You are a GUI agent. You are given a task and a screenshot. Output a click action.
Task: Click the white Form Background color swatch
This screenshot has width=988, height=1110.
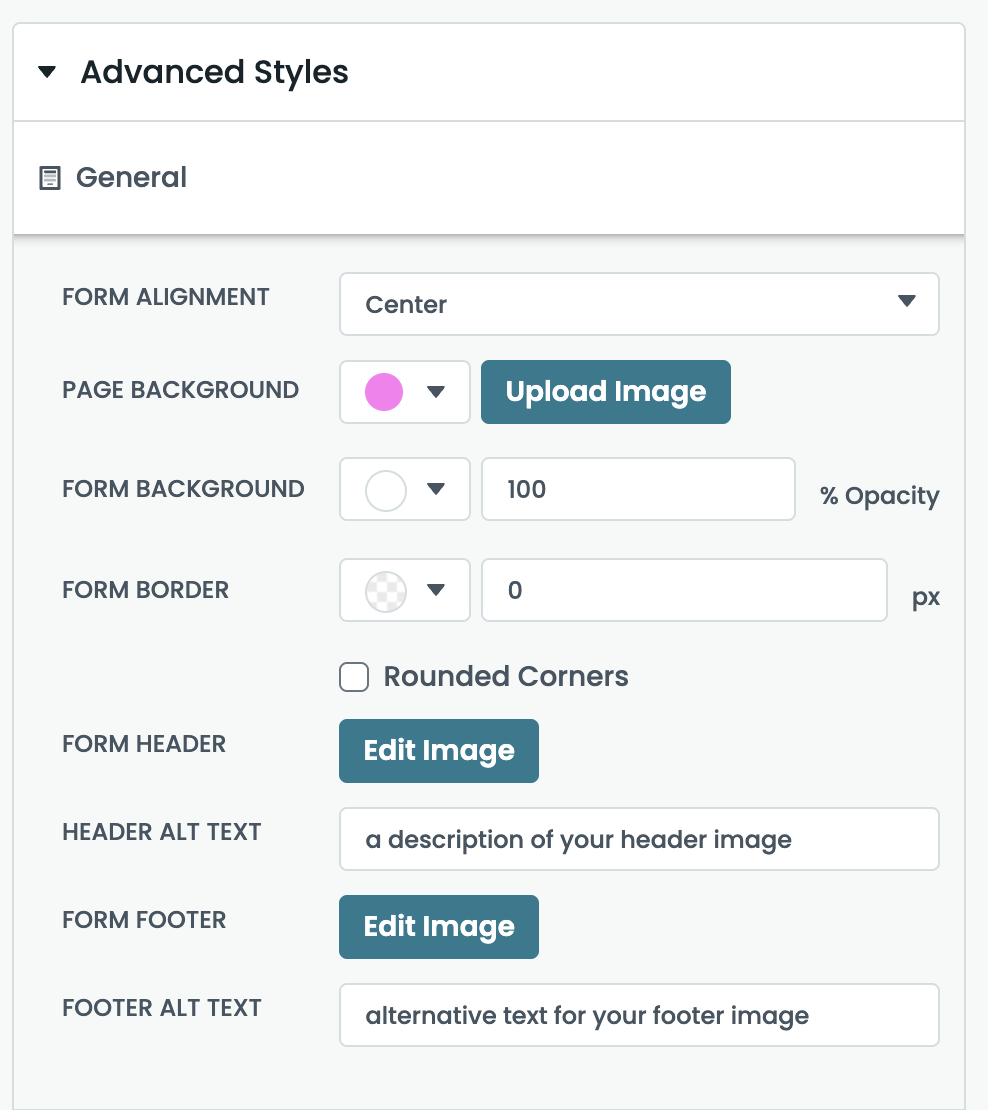(x=386, y=490)
